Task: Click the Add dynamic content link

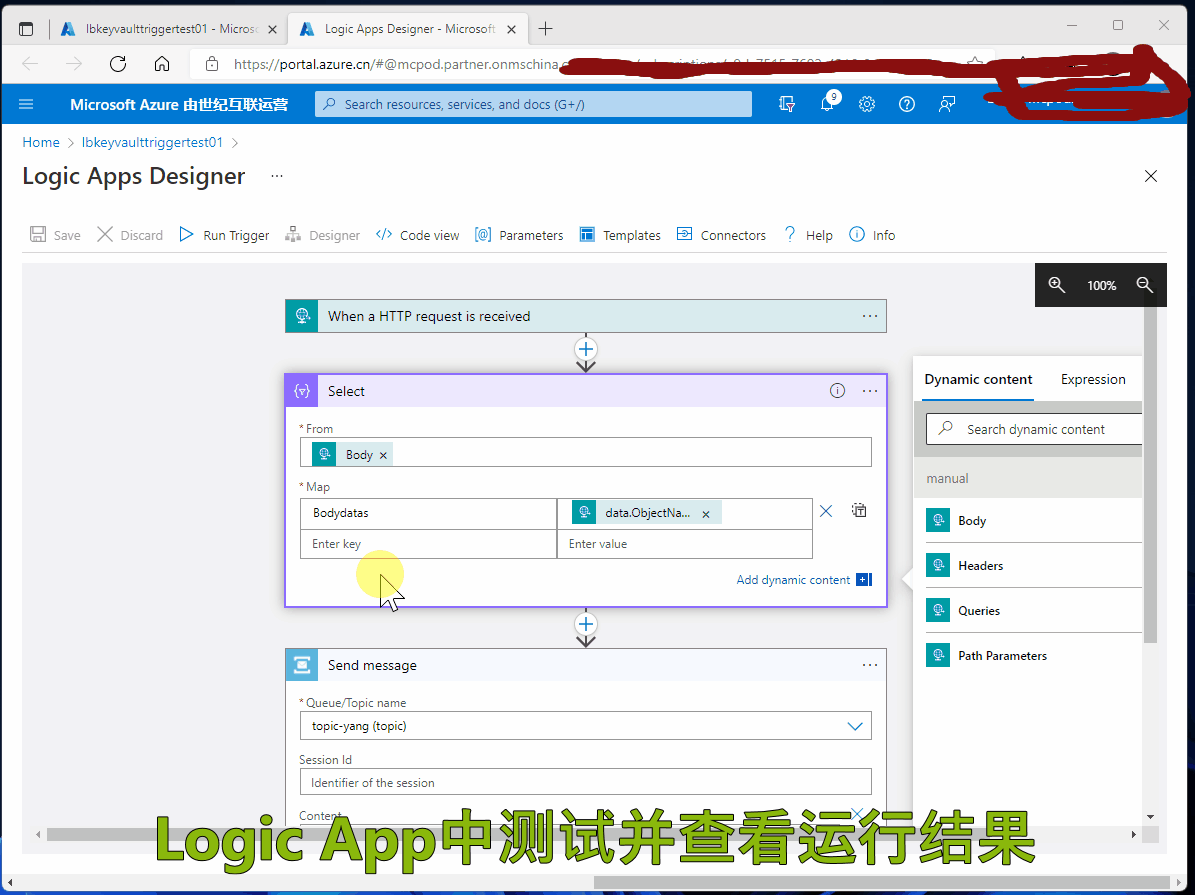Action: [793, 580]
